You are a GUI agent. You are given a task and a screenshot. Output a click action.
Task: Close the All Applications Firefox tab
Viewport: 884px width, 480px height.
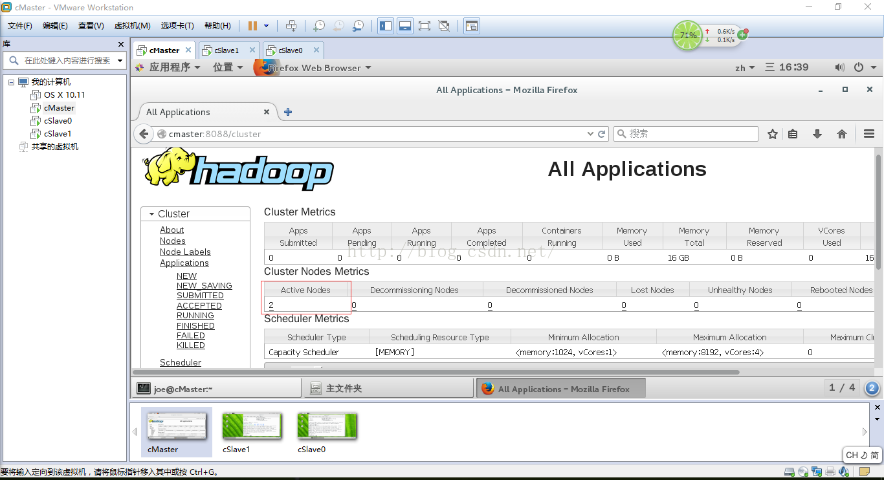266,112
